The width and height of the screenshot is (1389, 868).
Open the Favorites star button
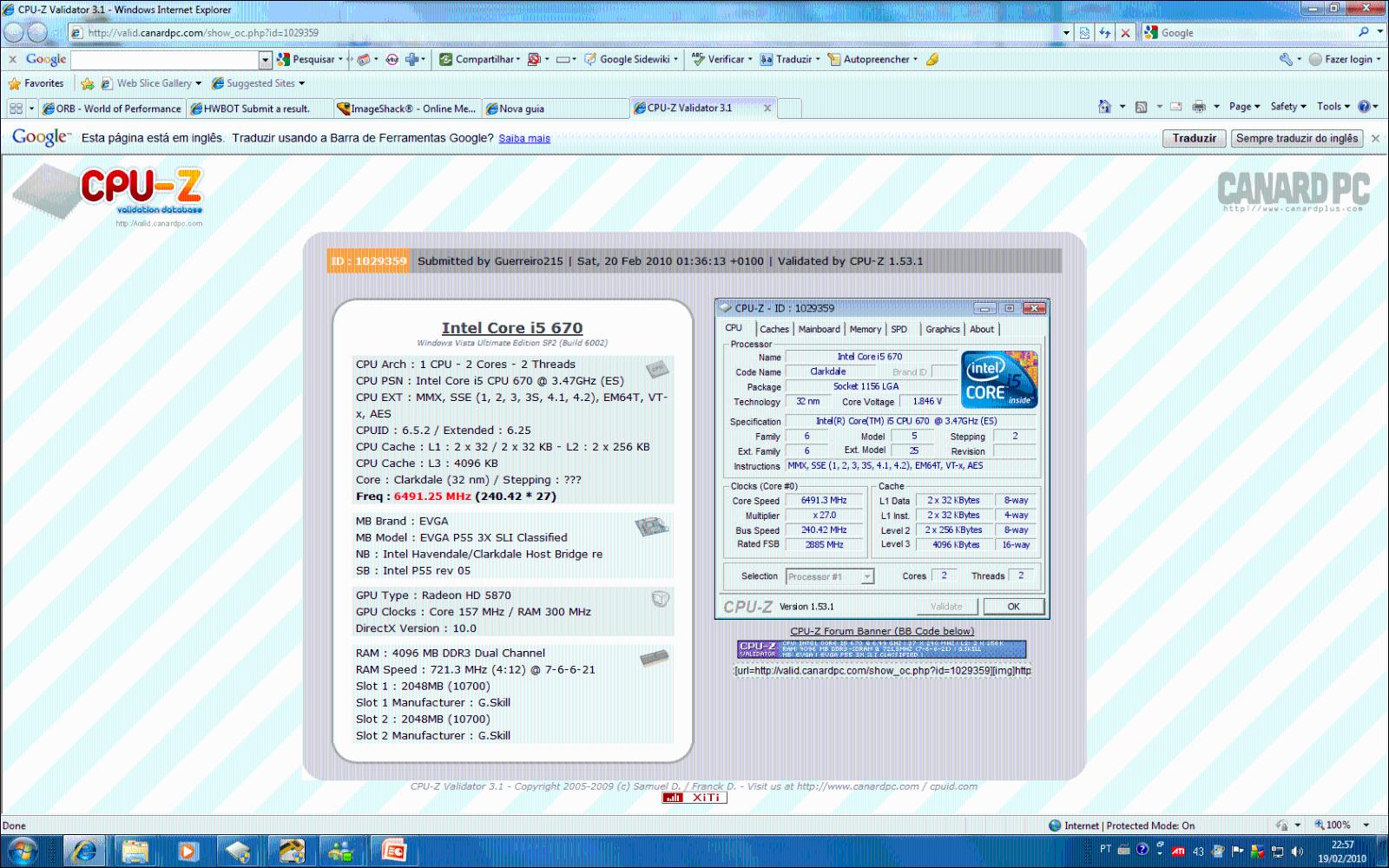(36, 83)
